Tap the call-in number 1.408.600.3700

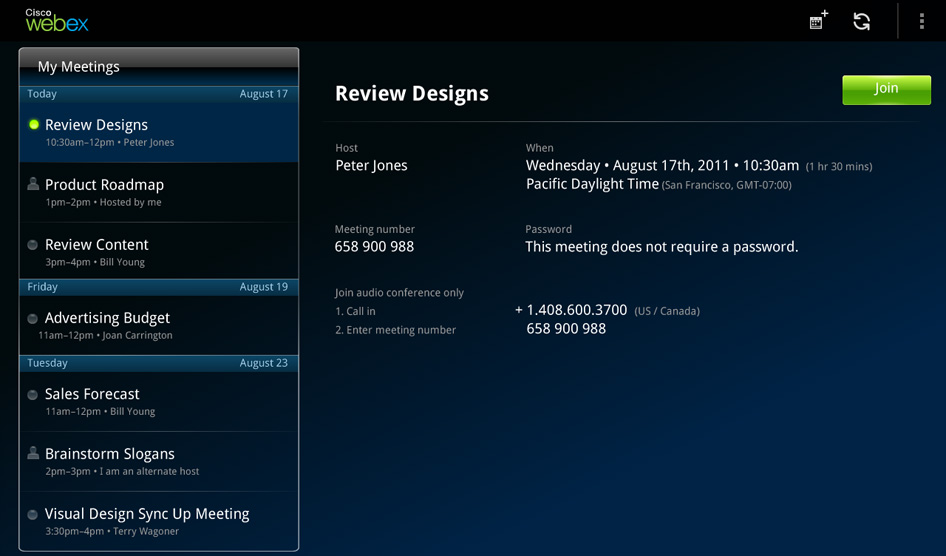[576, 311]
